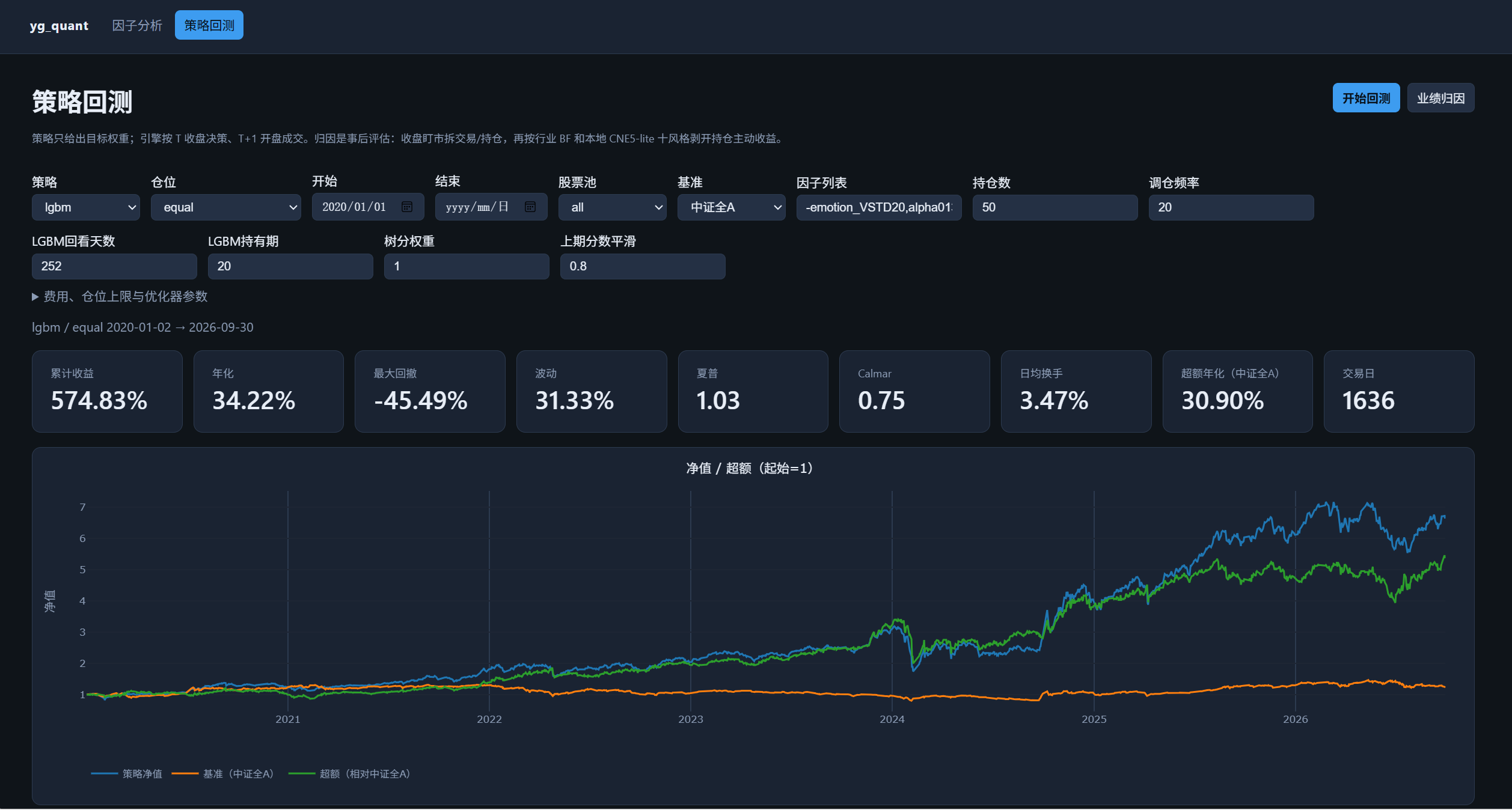Click the 调仓频率 field showing 20

(x=1231, y=207)
